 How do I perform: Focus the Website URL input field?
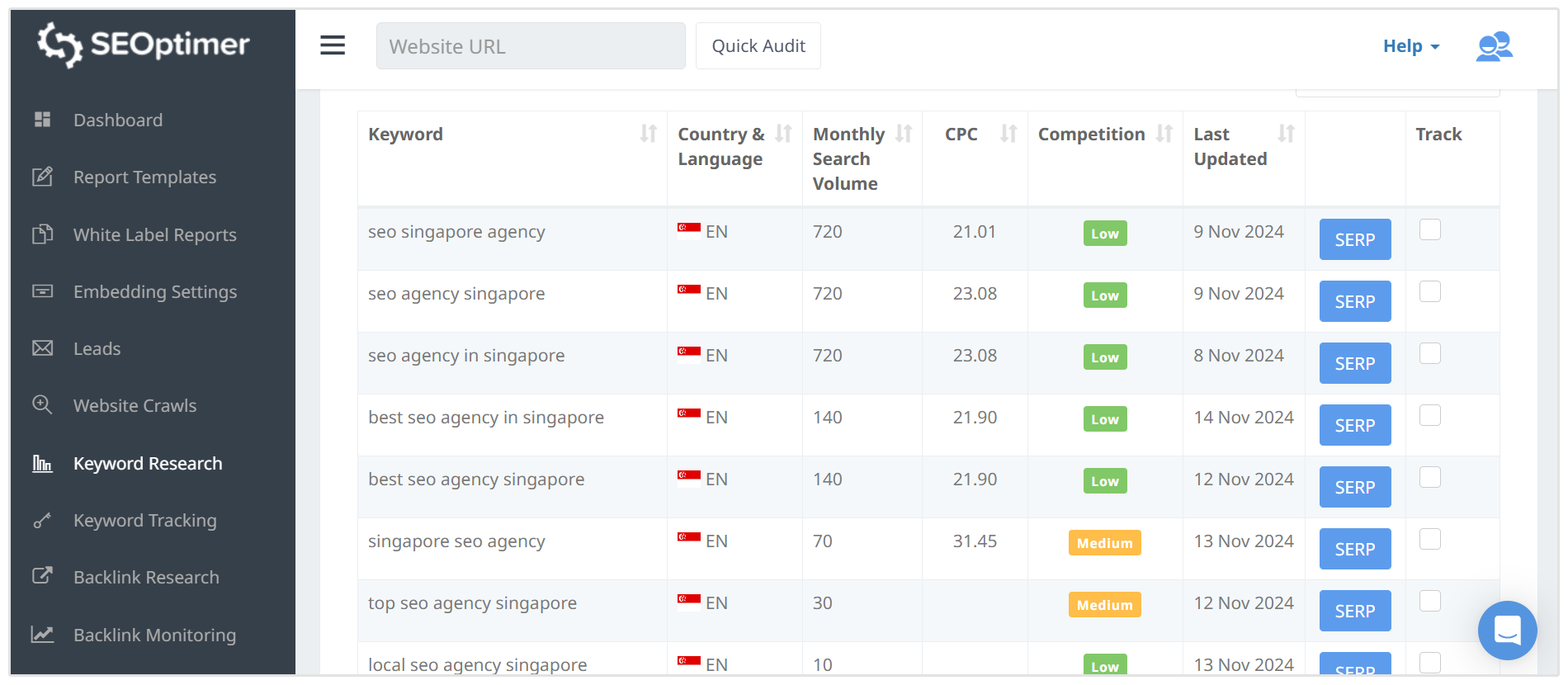click(x=531, y=46)
